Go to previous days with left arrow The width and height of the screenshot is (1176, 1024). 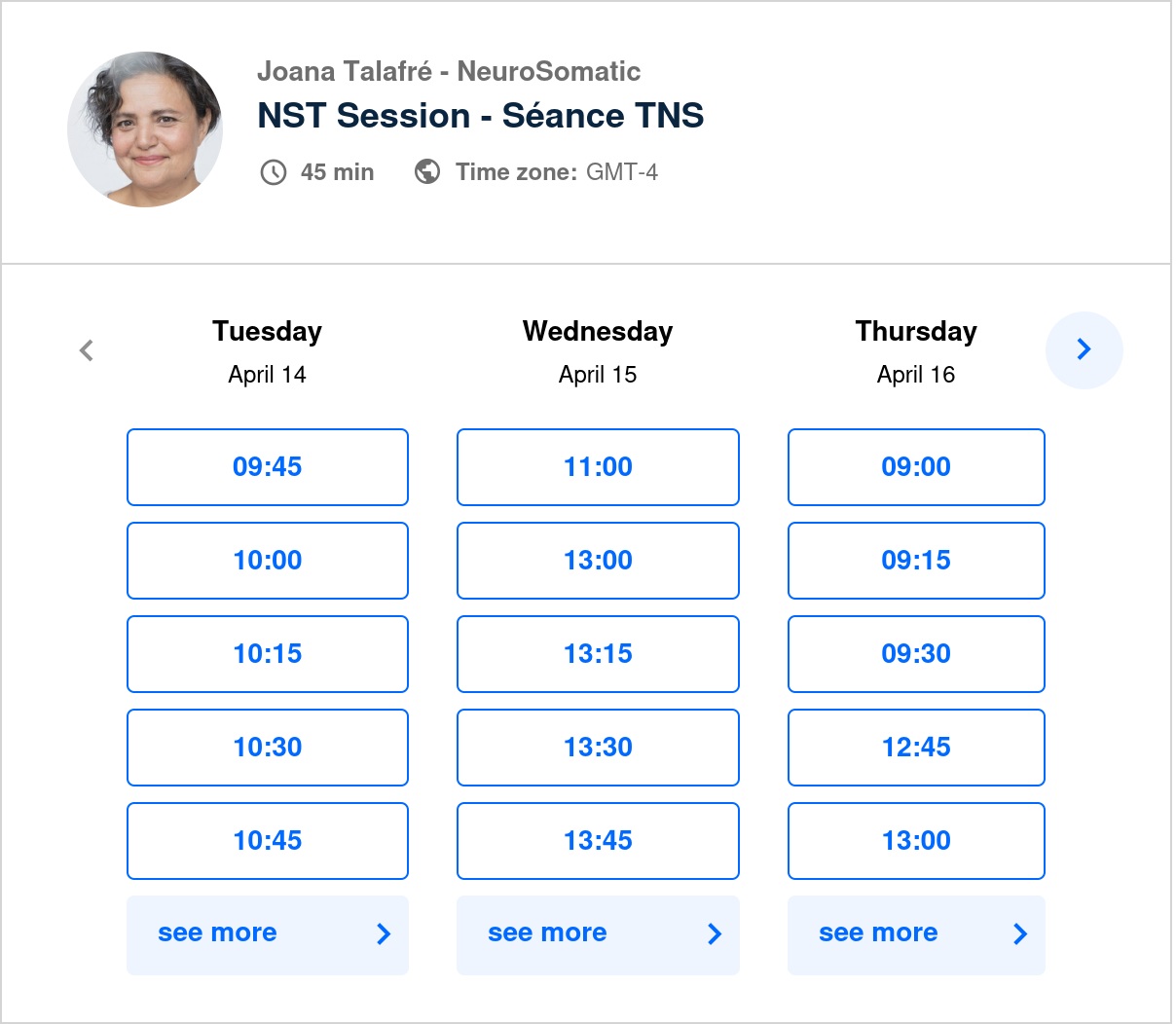tap(87, 350)
